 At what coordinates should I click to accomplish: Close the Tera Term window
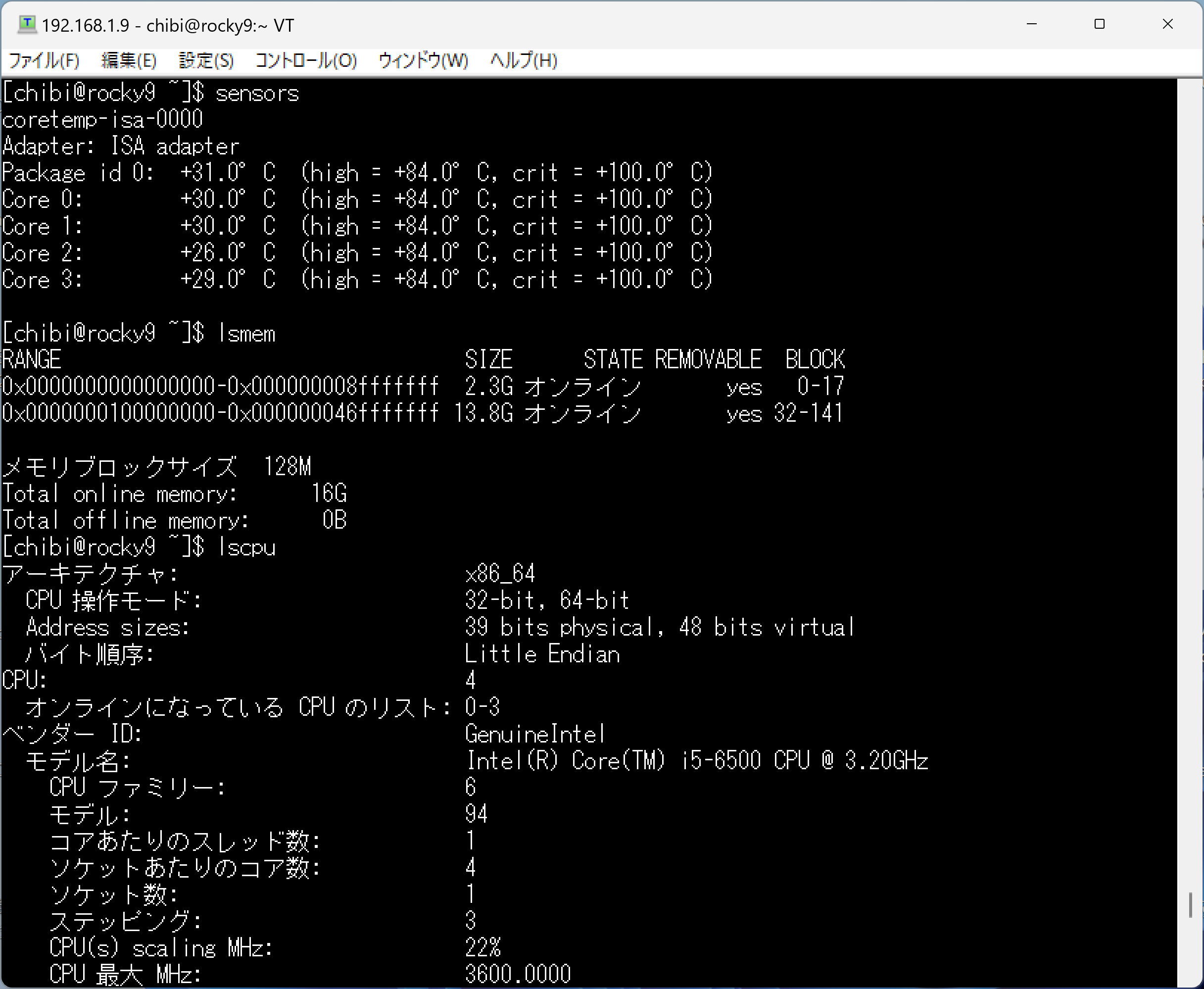(1167, 24)
